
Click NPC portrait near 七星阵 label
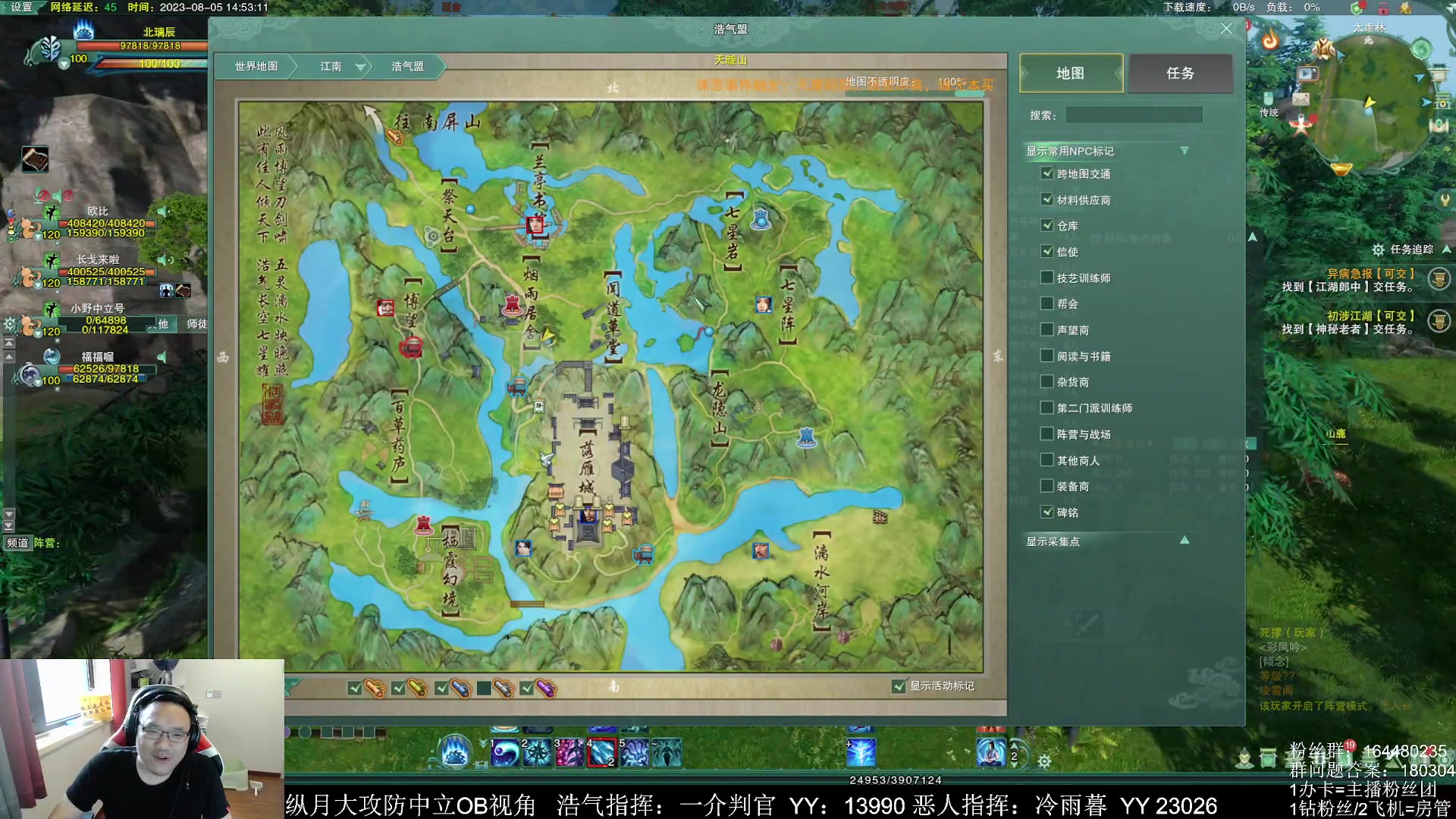coord(764,305)
